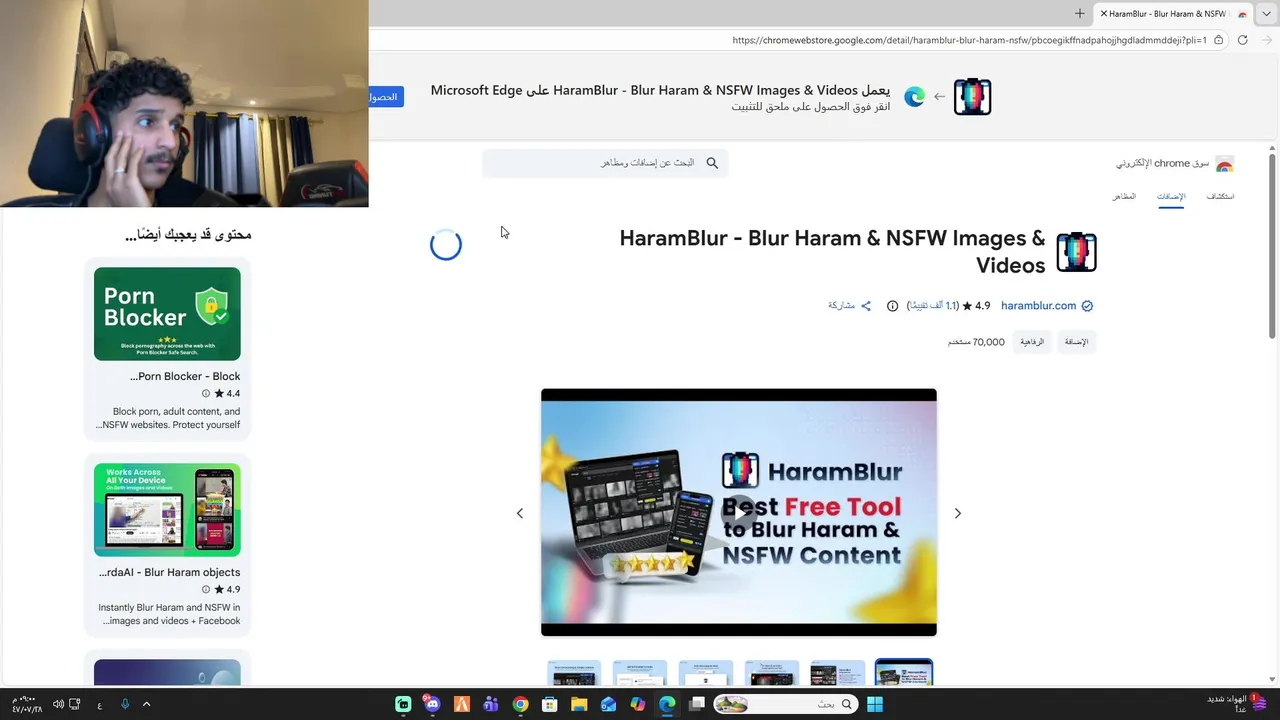Open Task View on the taskbar
This screenshot has height=720, width=1280.
pos(697,704)
